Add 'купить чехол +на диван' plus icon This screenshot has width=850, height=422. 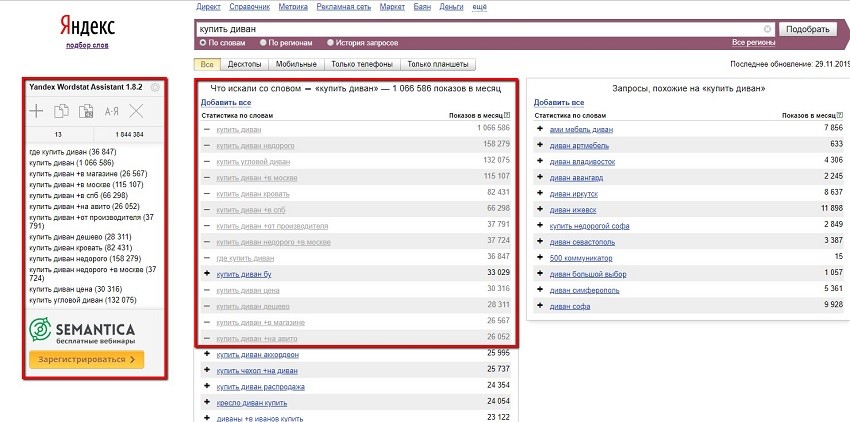point(207,370)
